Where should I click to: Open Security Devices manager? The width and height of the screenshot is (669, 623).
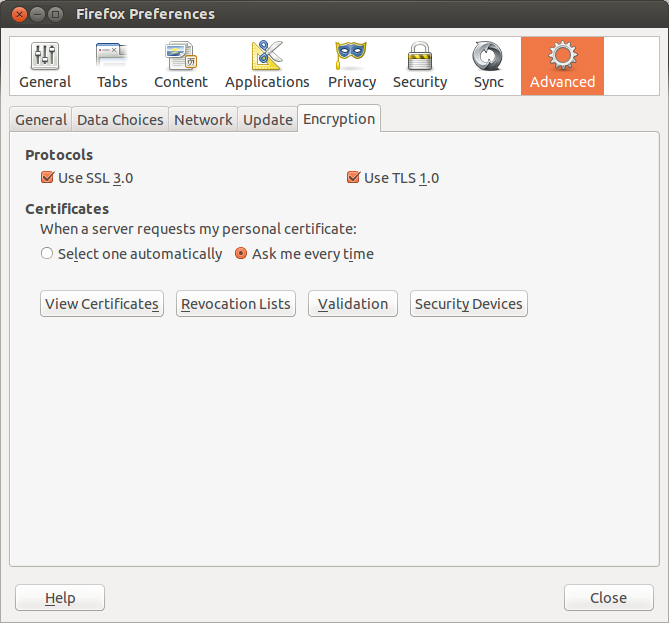click(469, 304)
